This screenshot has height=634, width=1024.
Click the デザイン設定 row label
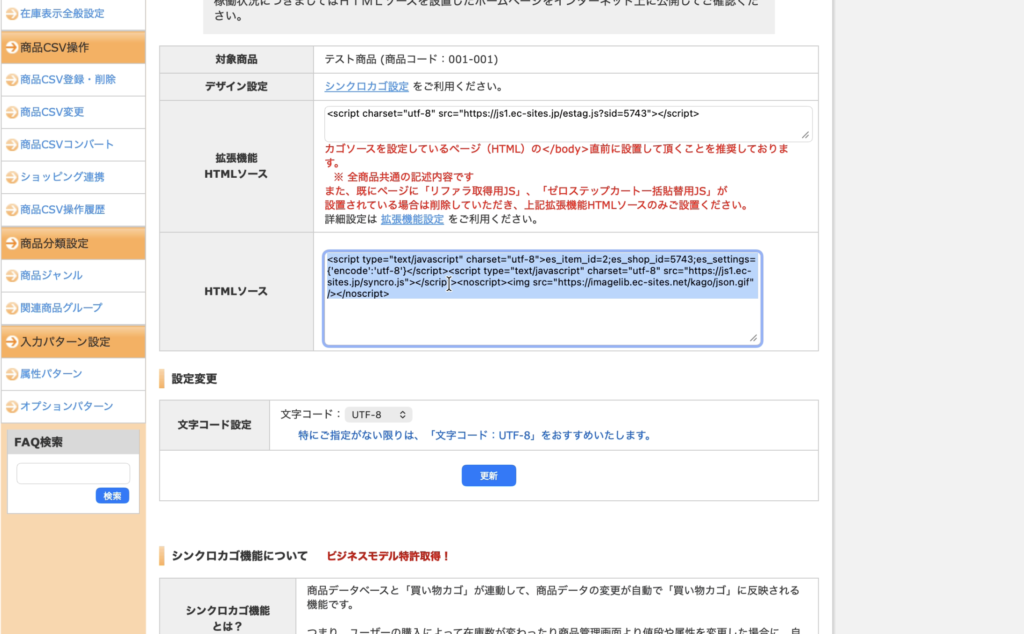point(236,86)
